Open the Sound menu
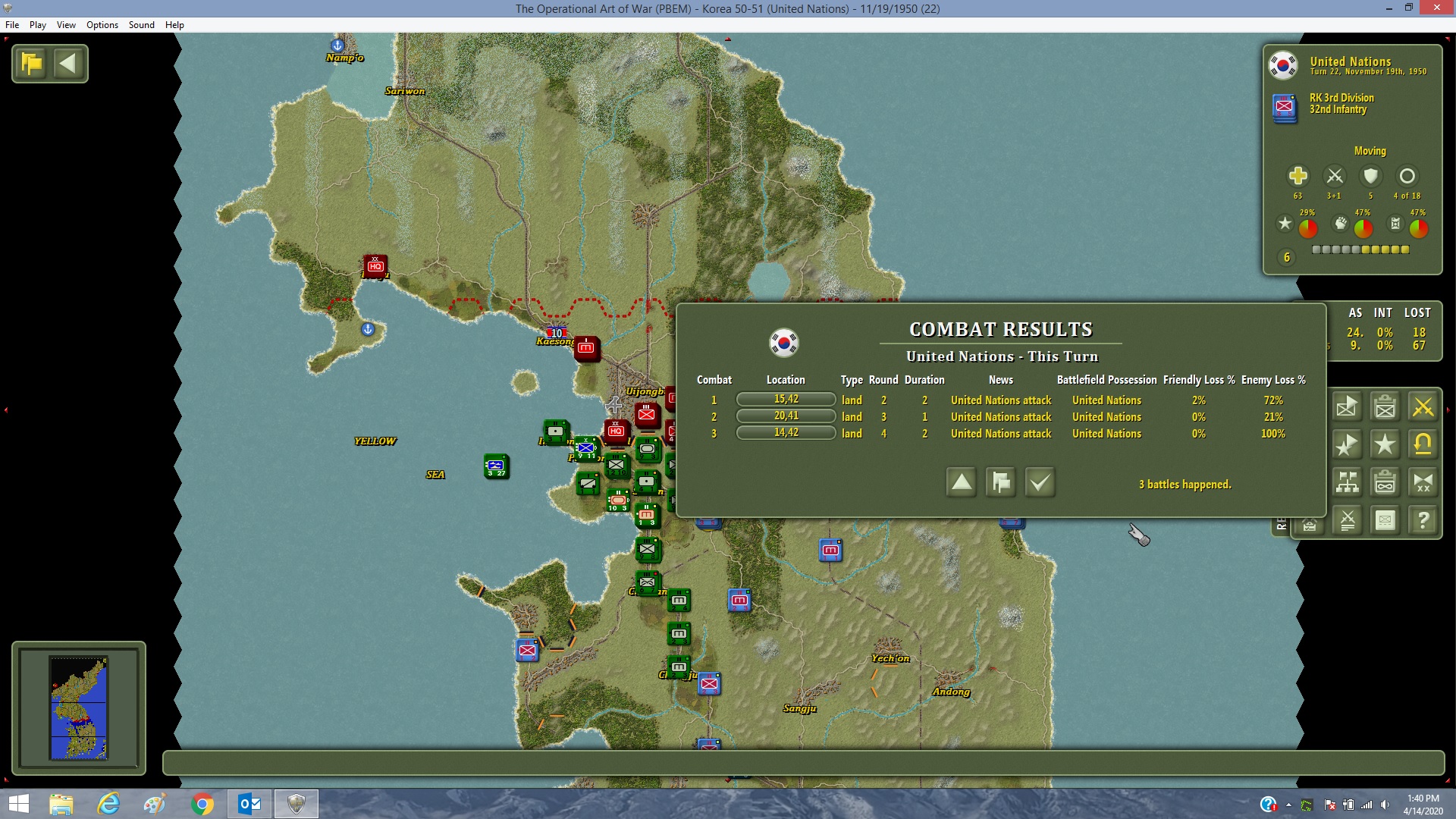The image size is (1456, 819). tap(142, 25)
